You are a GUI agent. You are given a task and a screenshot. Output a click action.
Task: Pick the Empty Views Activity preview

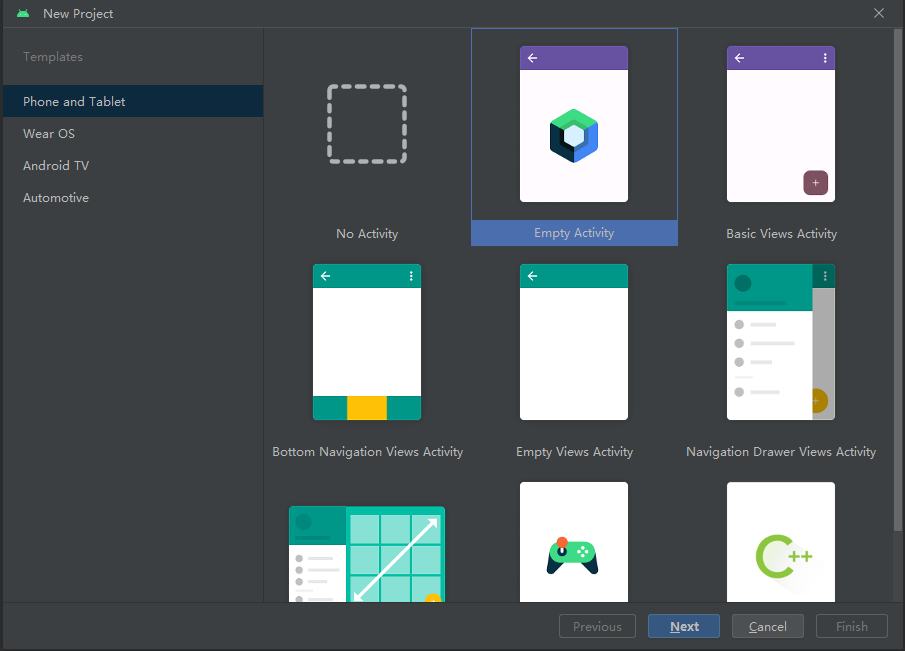(x=574, y=342)
